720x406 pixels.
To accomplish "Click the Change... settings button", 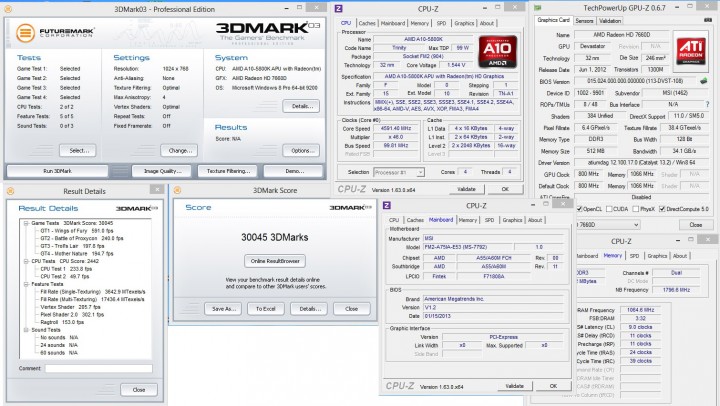I will click(180, 150).
